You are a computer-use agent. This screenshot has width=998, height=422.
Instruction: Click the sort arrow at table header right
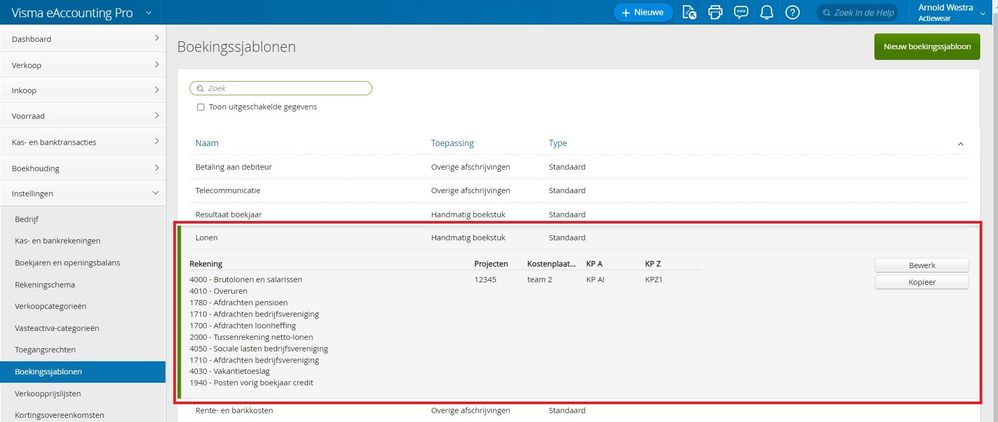coord(961,144)
